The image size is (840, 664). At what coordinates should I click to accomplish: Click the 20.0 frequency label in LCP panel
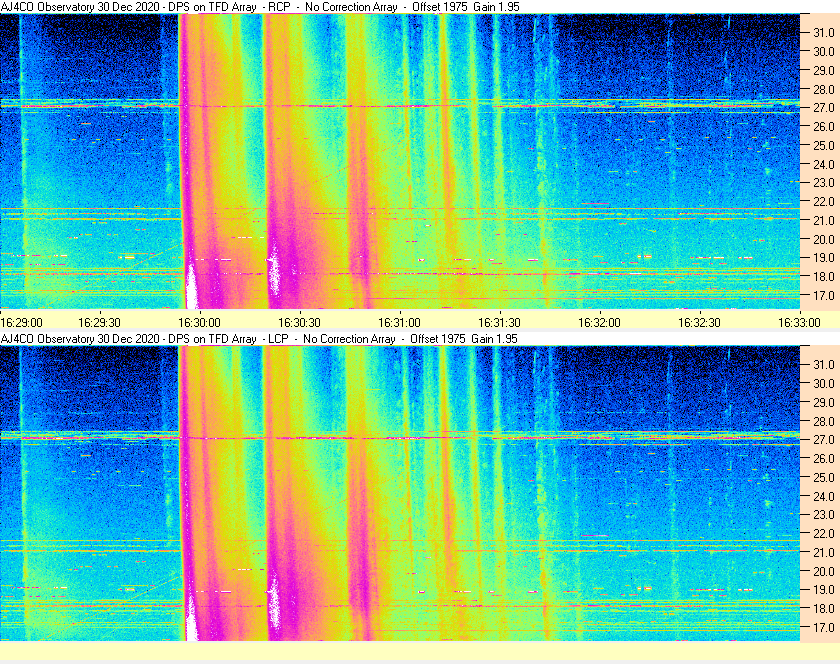[824, 571]
